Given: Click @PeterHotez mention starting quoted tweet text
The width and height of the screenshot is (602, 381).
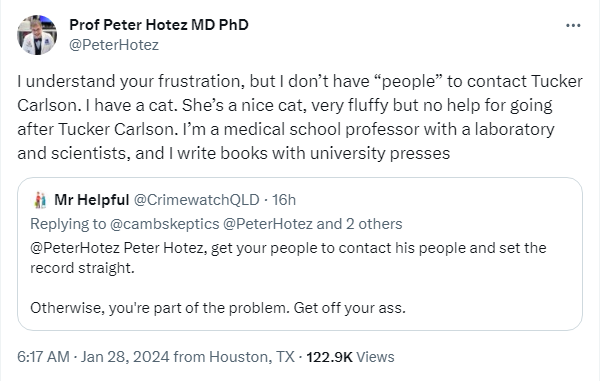Looking at the screenshot, I should click(x=75, y=248).
